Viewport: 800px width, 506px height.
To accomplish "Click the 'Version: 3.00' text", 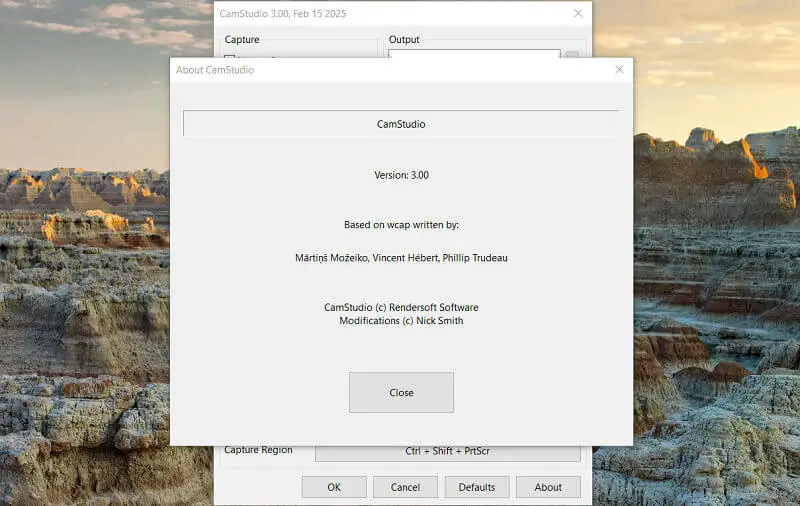I will (x=402, y=175).
